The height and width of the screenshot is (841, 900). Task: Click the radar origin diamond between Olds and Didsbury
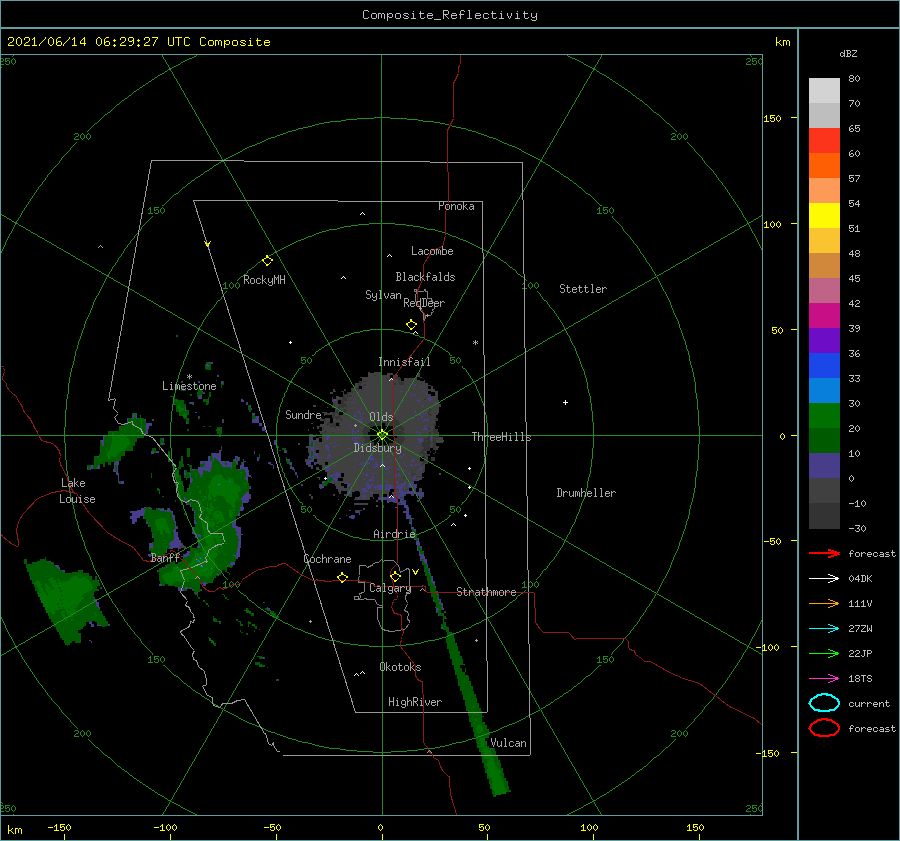coord(382,435)
